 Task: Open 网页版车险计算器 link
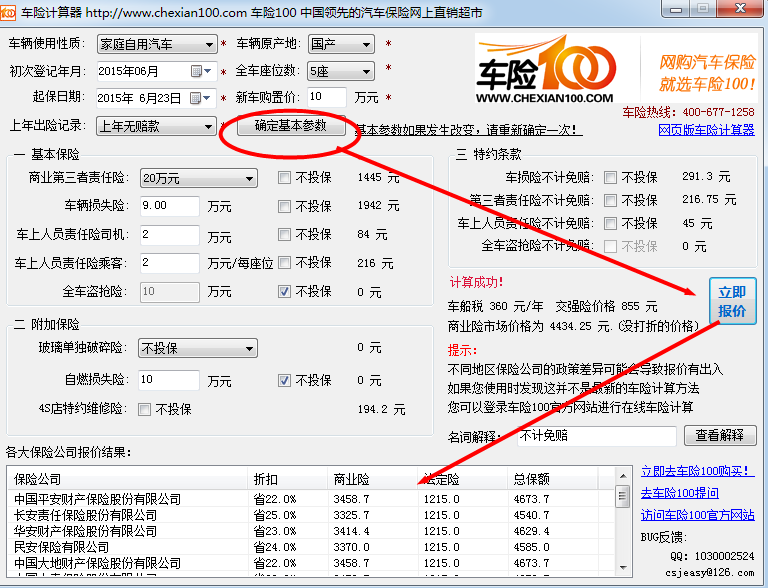coord(706,130)
